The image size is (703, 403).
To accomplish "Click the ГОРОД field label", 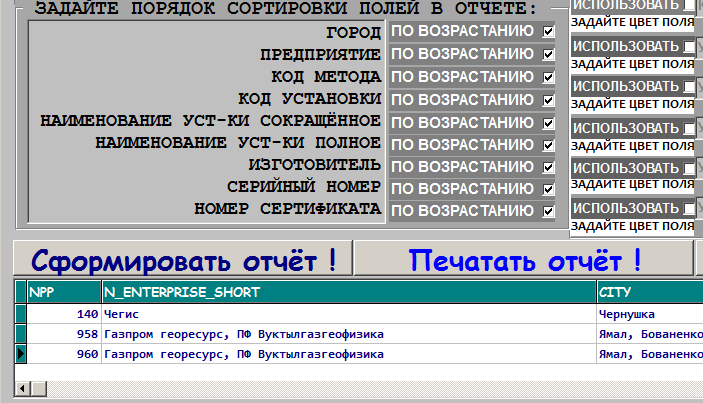I will point(353,32).
